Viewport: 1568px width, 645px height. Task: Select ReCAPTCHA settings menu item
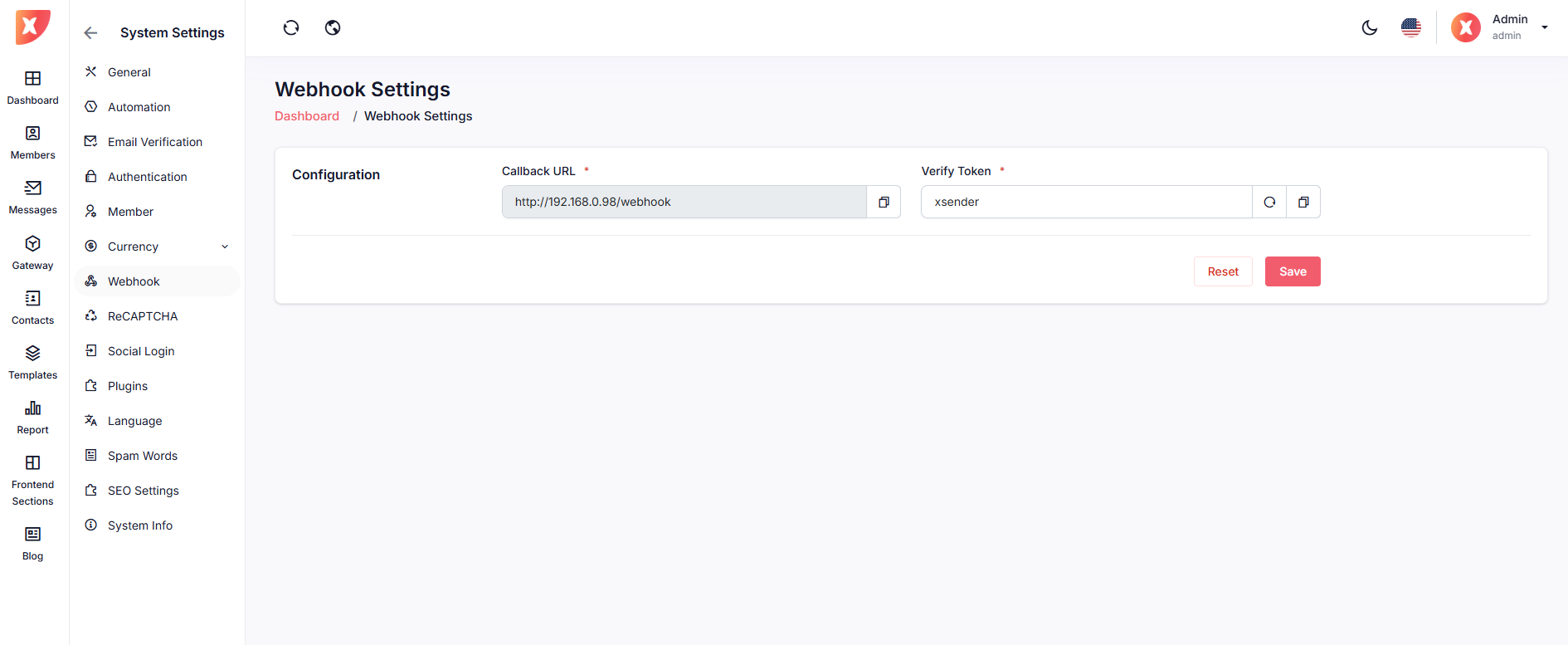[x=143, y=316]
